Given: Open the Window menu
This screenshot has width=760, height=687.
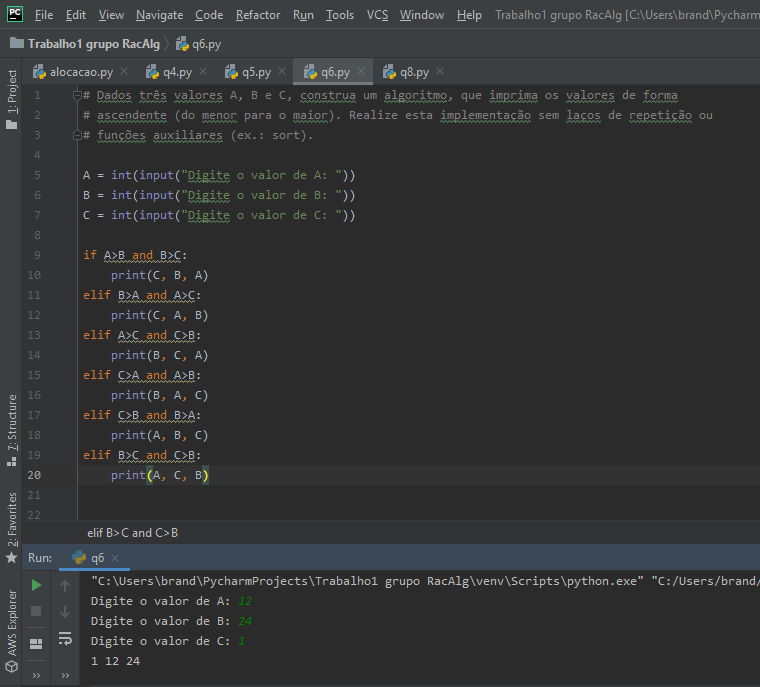Looking at the screenshot, I should pos(422,15).
